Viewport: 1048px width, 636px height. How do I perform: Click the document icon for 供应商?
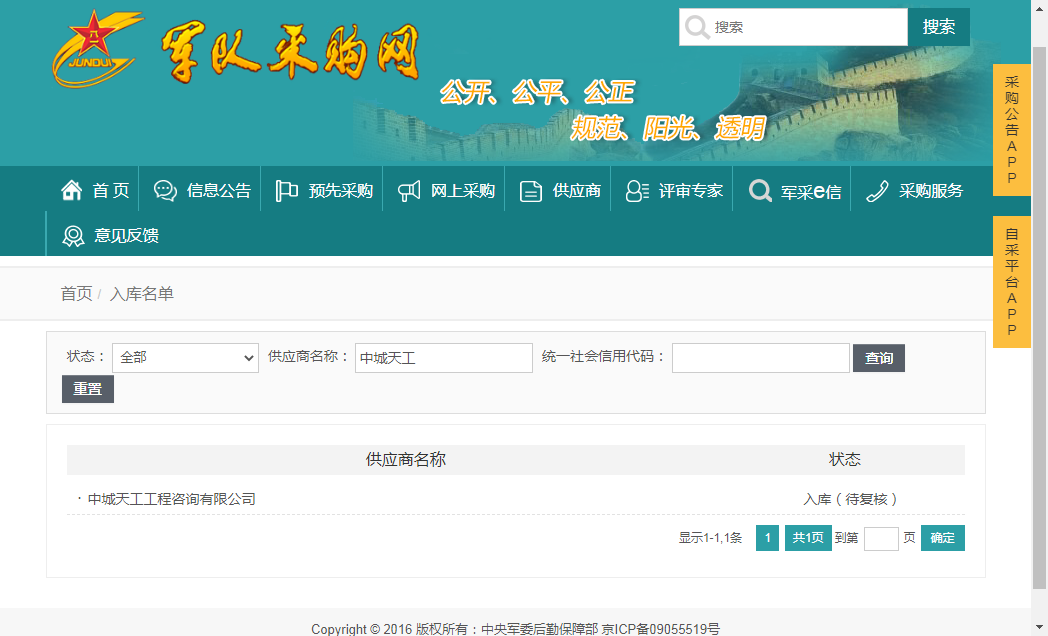coord(531,191)
